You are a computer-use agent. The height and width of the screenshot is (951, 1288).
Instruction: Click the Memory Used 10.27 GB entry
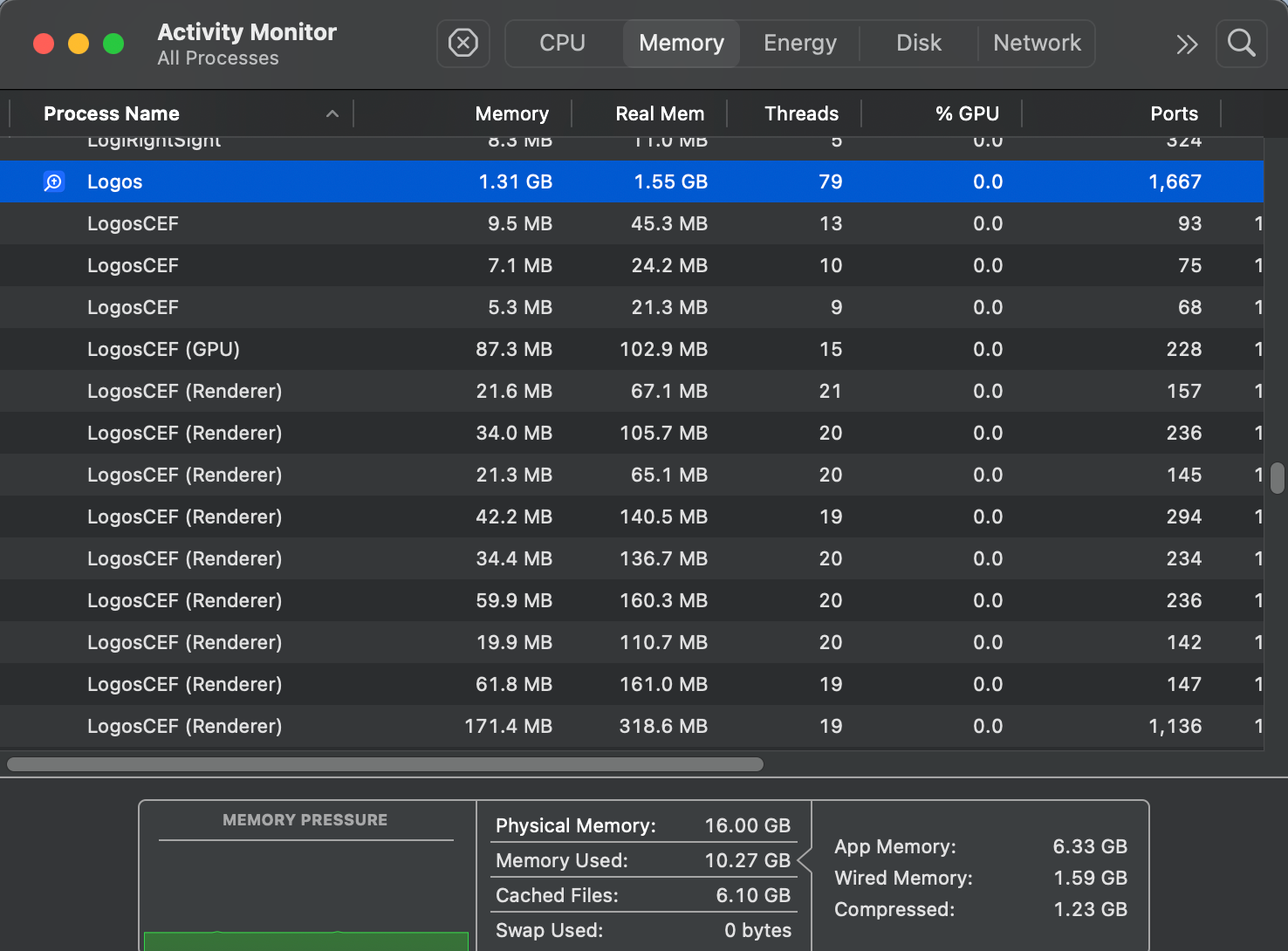click(643, 860)
